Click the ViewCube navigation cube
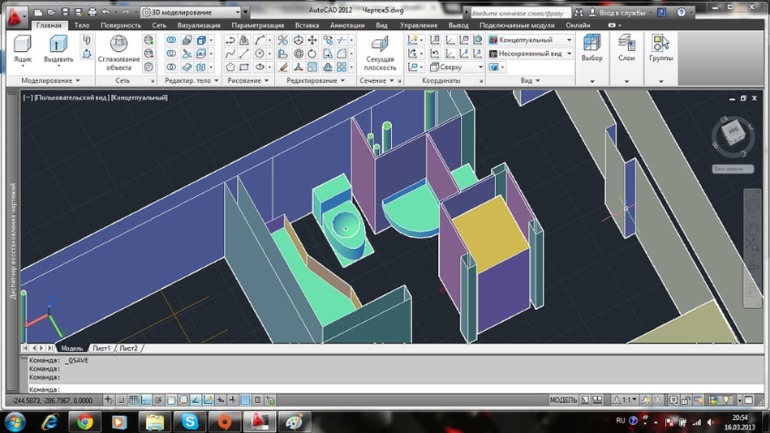Screen dimensions: 770x433 click(733, 134)
